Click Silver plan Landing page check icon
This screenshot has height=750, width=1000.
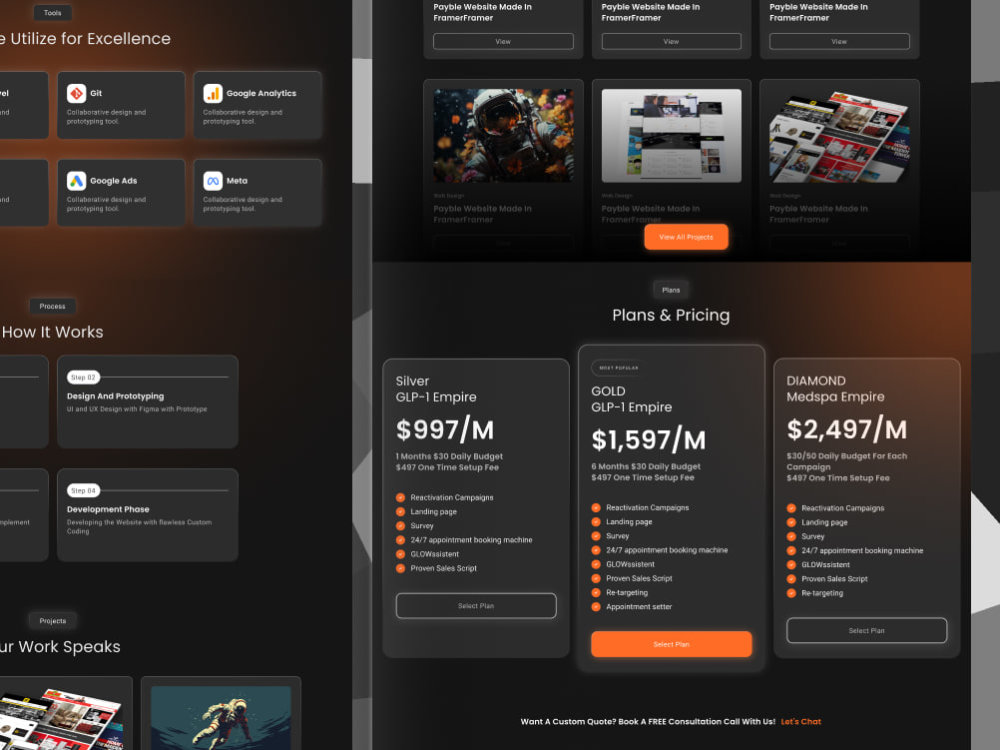click(401, 511)
